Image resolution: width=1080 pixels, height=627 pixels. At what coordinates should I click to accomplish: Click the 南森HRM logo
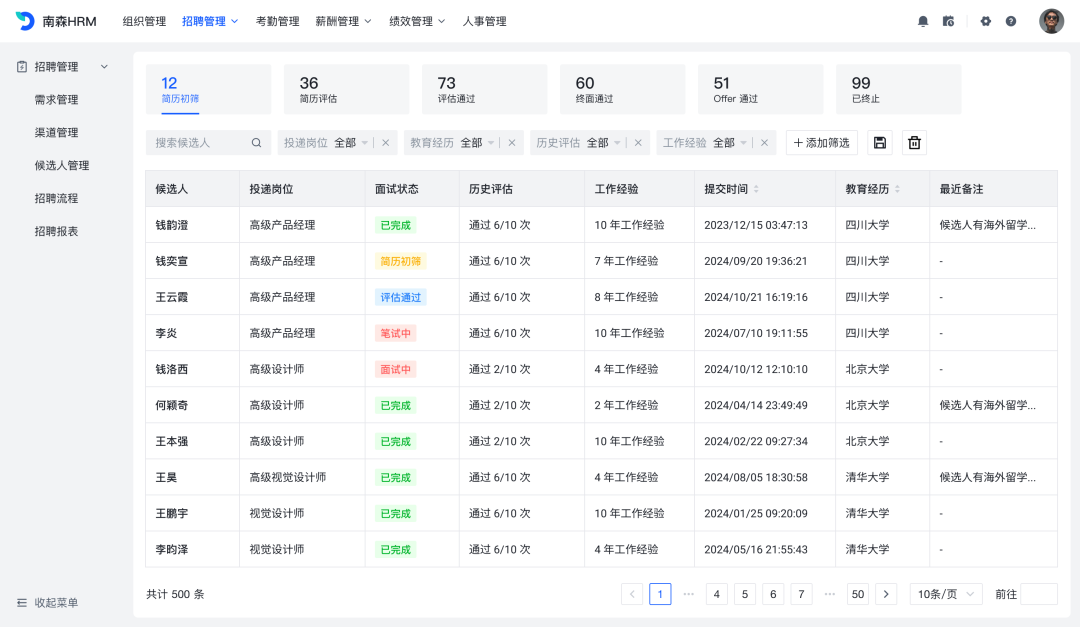(56, 21)
